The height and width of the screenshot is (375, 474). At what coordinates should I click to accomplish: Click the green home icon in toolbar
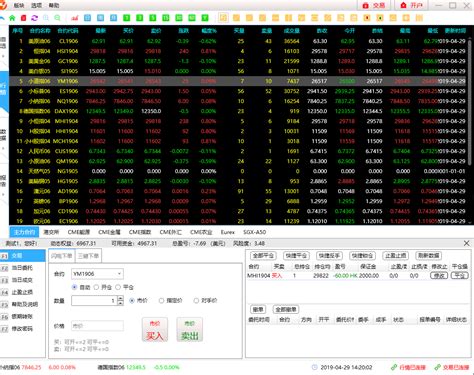pyautogui.click(x=12, y=18)
